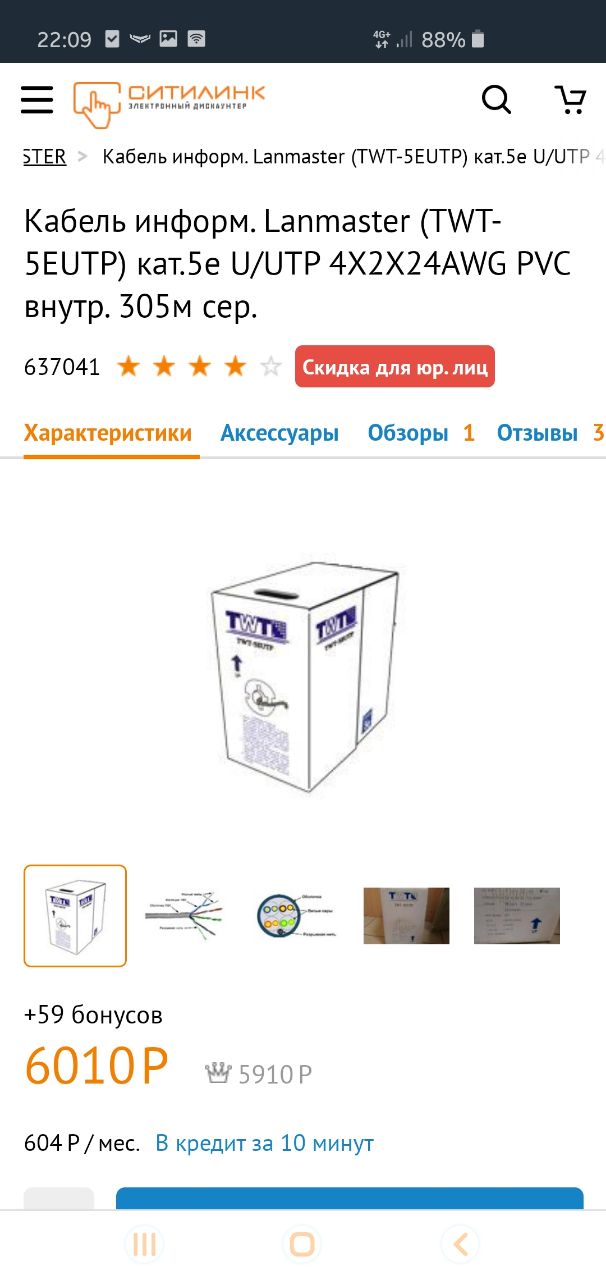Open the hamburger menu
This screenshot has width=606, height=1280.
point(37,99)
